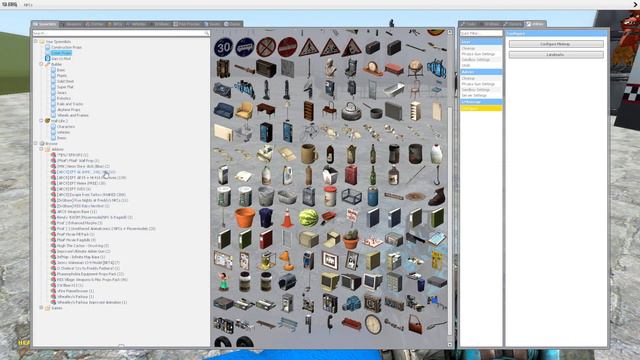Spawn the white bathtub prop
The image size is (640, 360).
[394, 89]
